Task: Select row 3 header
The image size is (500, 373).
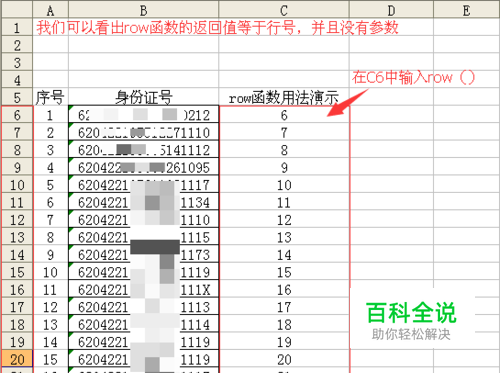Action: pos(17,62)
